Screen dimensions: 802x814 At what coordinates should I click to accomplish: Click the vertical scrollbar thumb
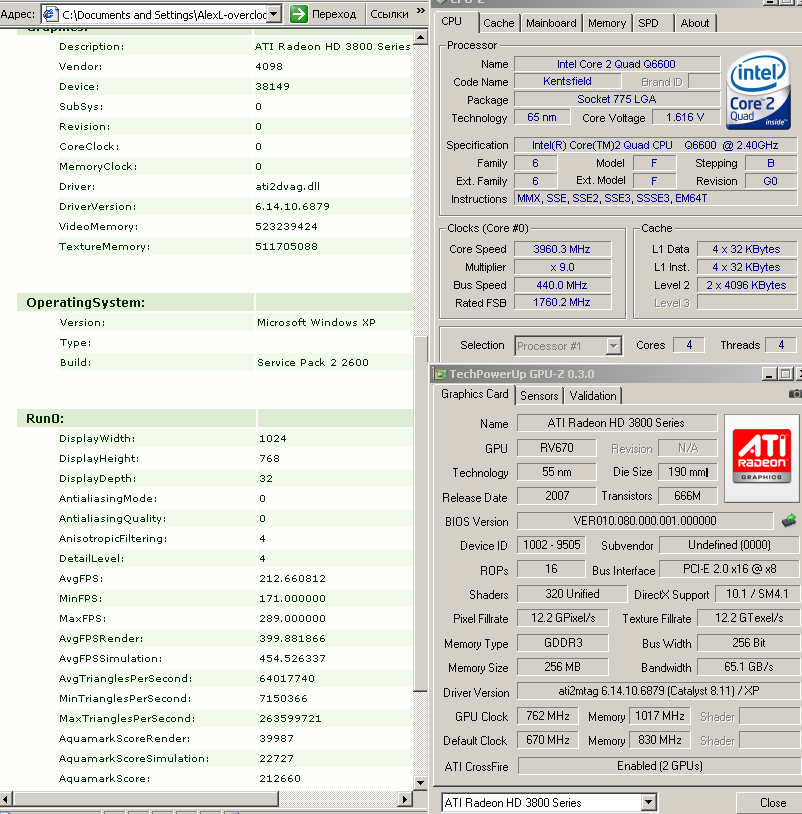[420, 514]
